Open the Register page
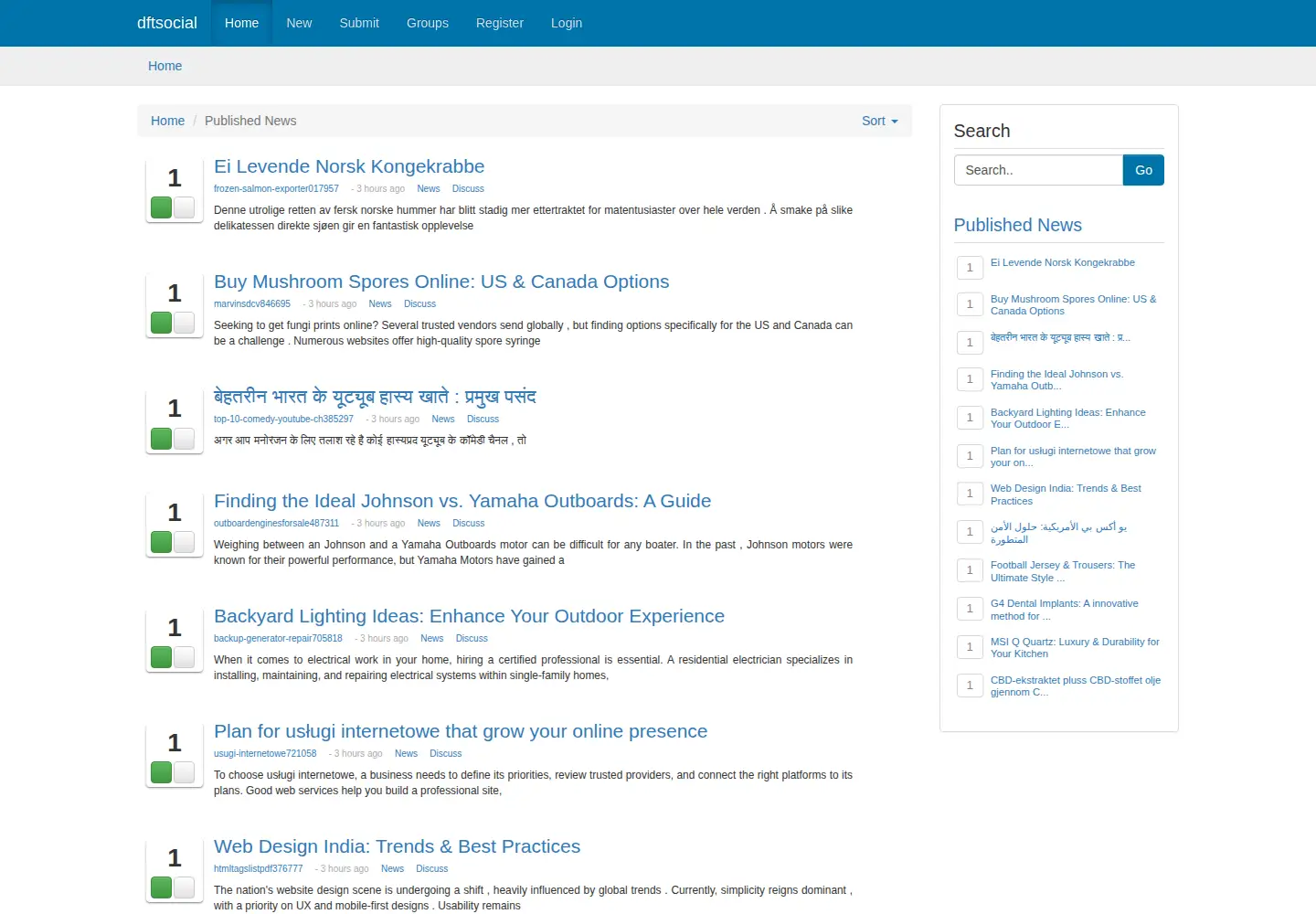 [x=500, y=23]
